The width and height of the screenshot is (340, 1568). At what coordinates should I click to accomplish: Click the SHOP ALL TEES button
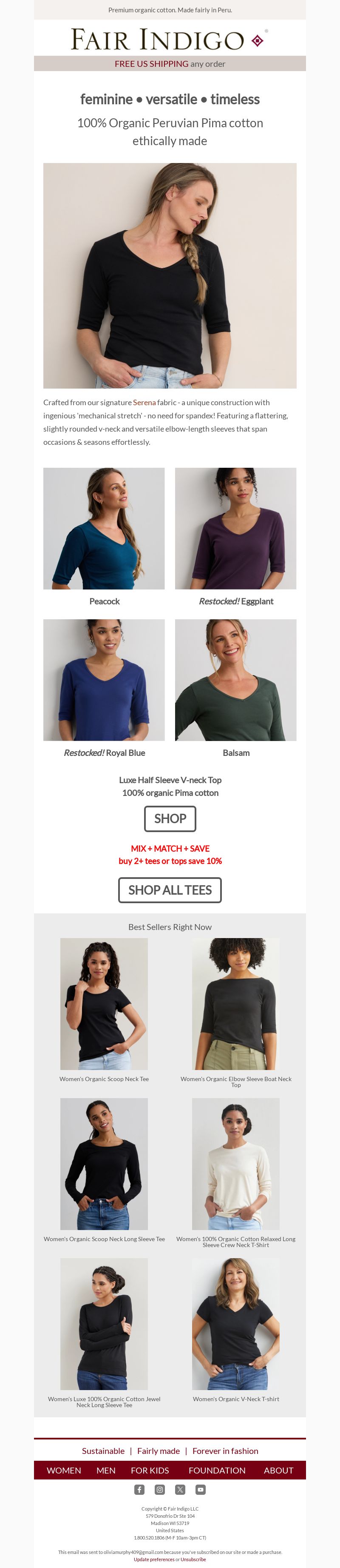170,890
